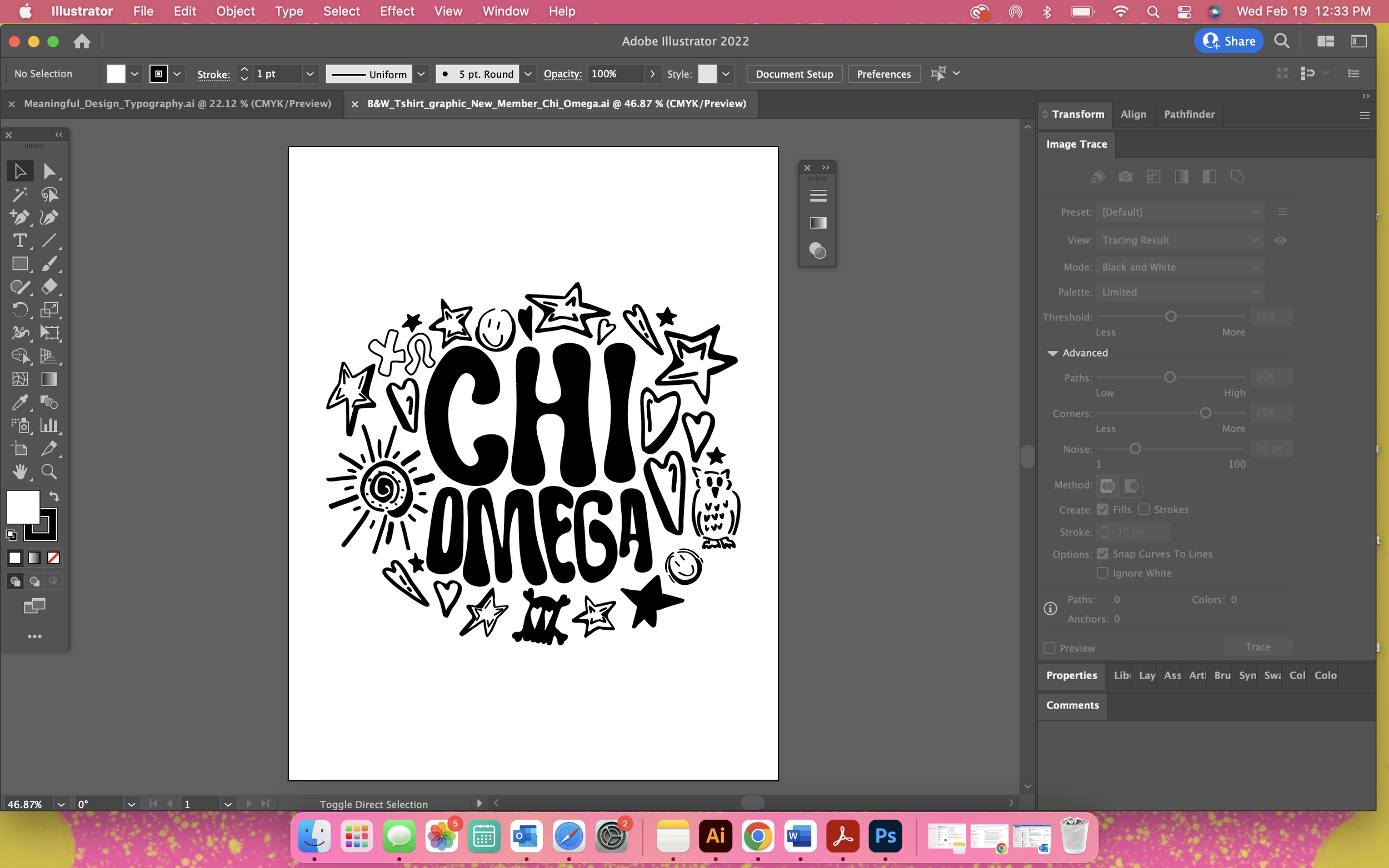
Task: Select the Type tool
Action: [x=19, y=240]
